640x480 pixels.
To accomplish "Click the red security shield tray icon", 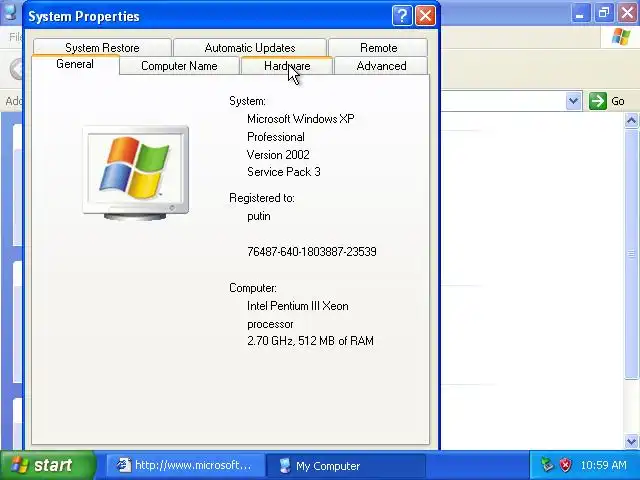I will point(565,465).
